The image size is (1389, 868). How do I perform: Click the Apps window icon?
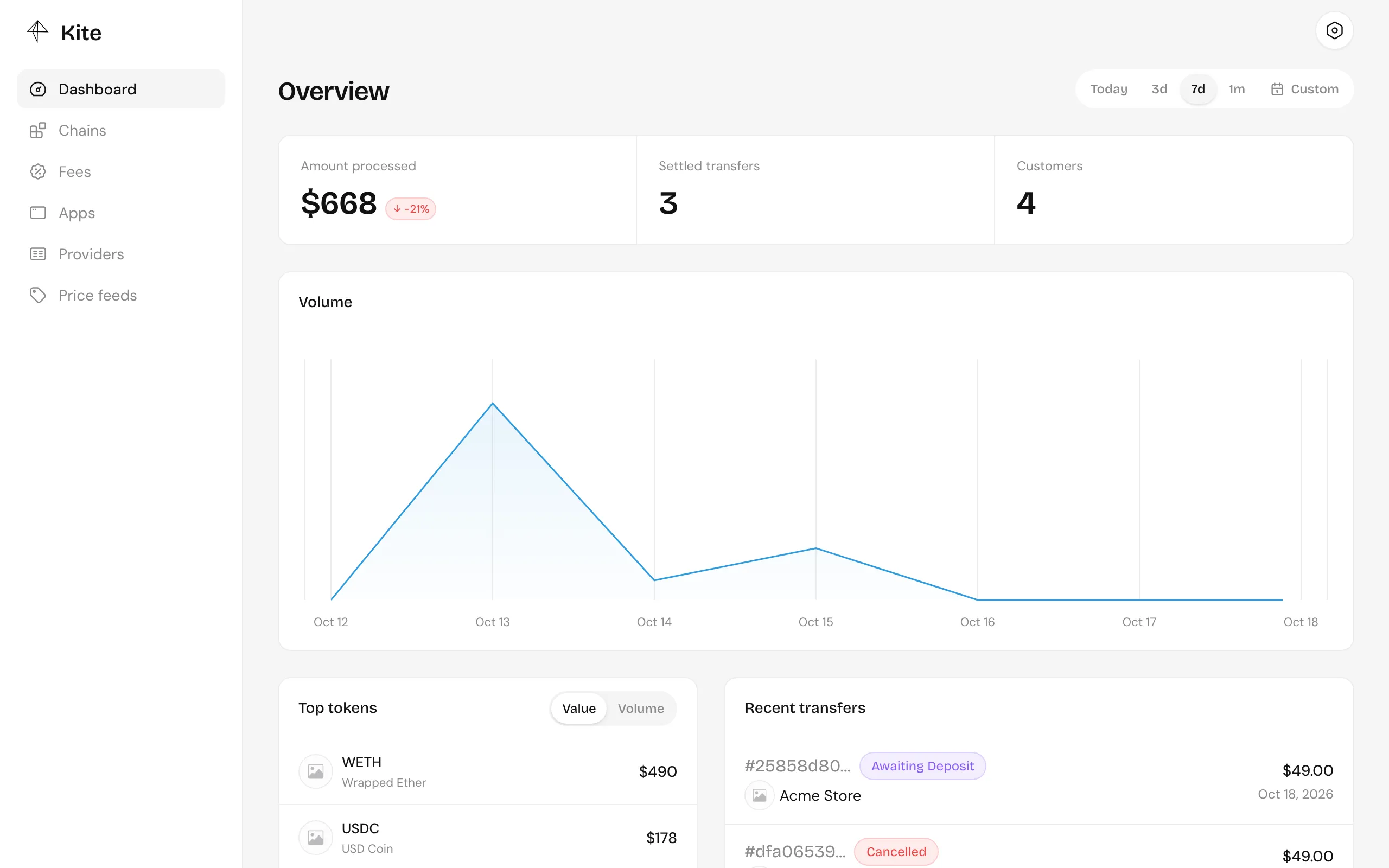click(x=38, y=213)
